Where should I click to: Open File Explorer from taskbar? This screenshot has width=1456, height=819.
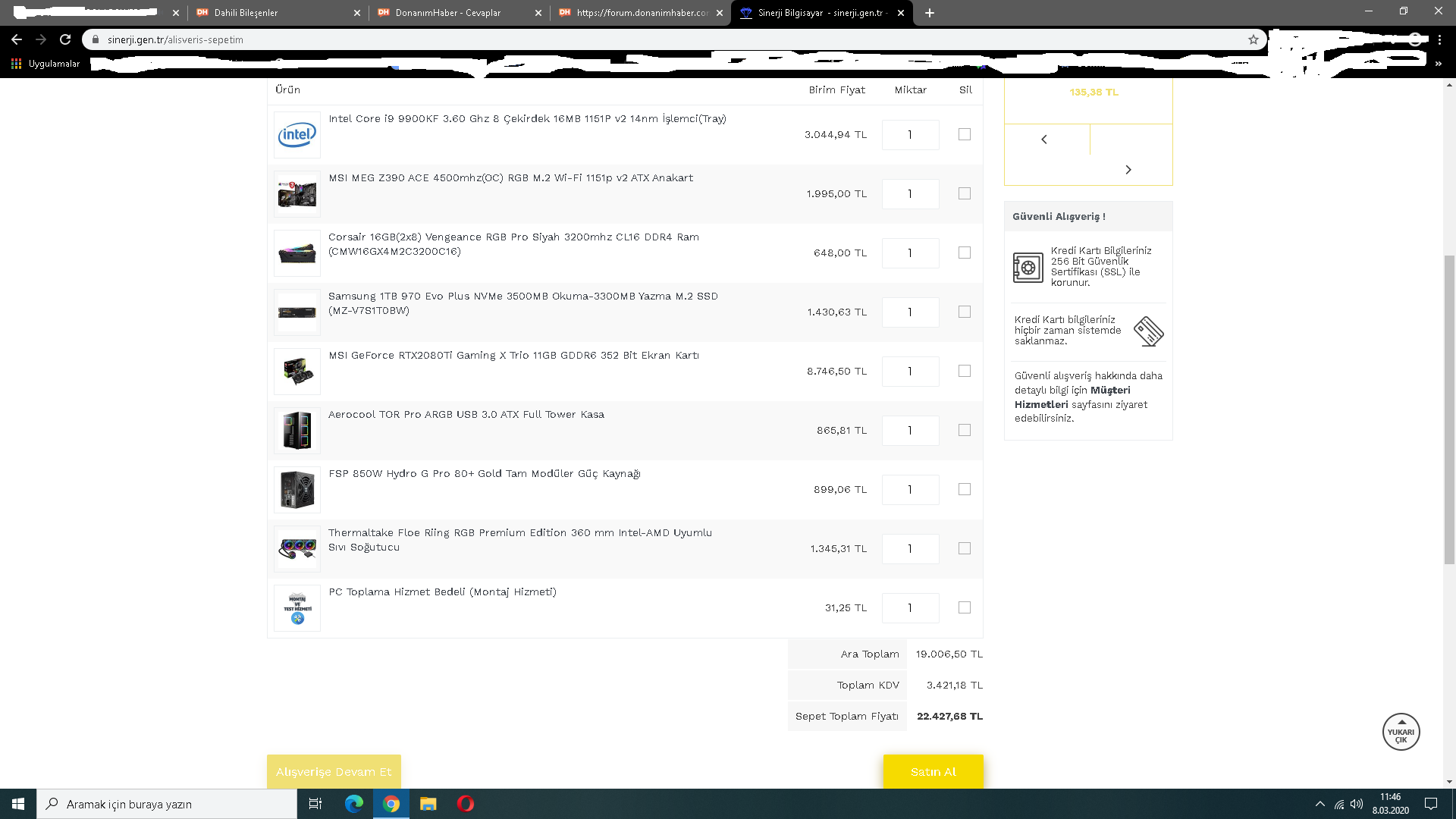pyautogui.click(x=428, y=804)
